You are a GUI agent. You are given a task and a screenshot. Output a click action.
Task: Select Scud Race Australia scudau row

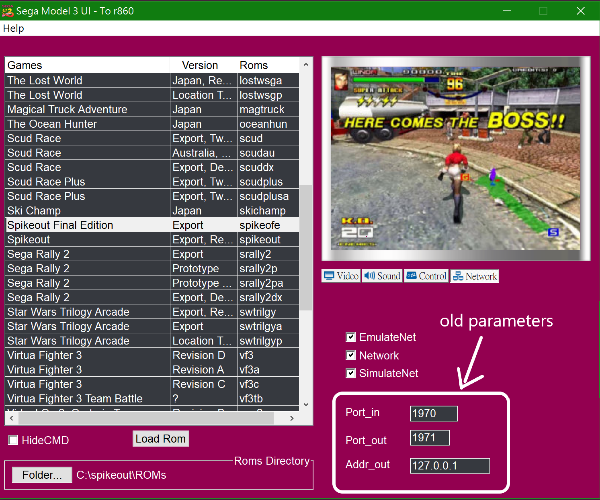(152, 153)
